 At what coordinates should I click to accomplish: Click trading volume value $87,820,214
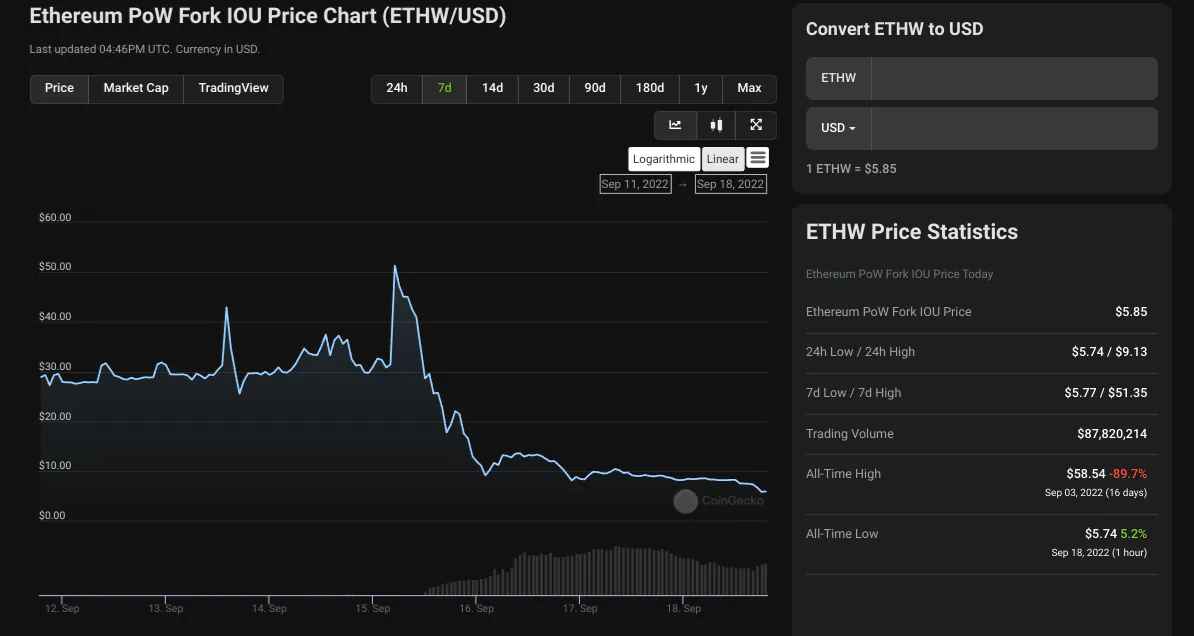1112,434
